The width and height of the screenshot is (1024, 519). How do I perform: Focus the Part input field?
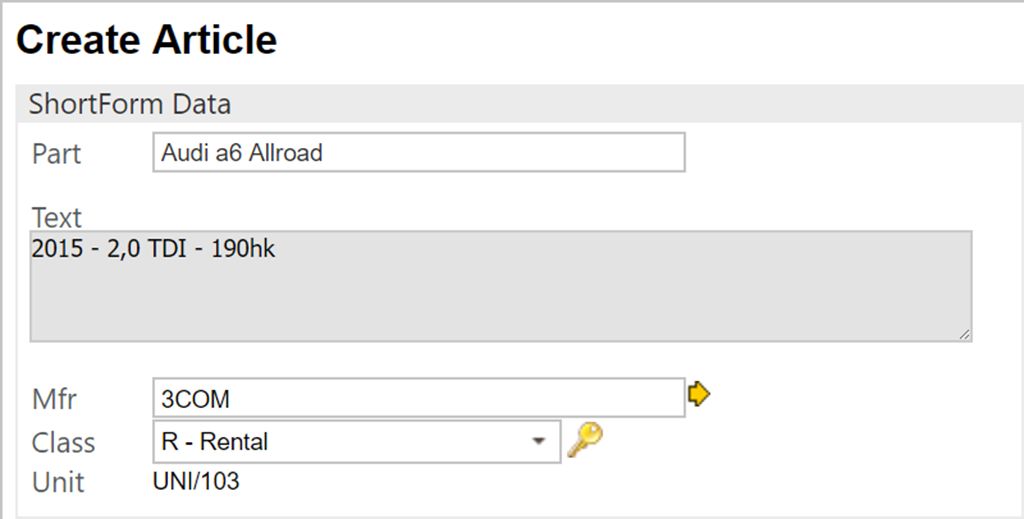418,153
